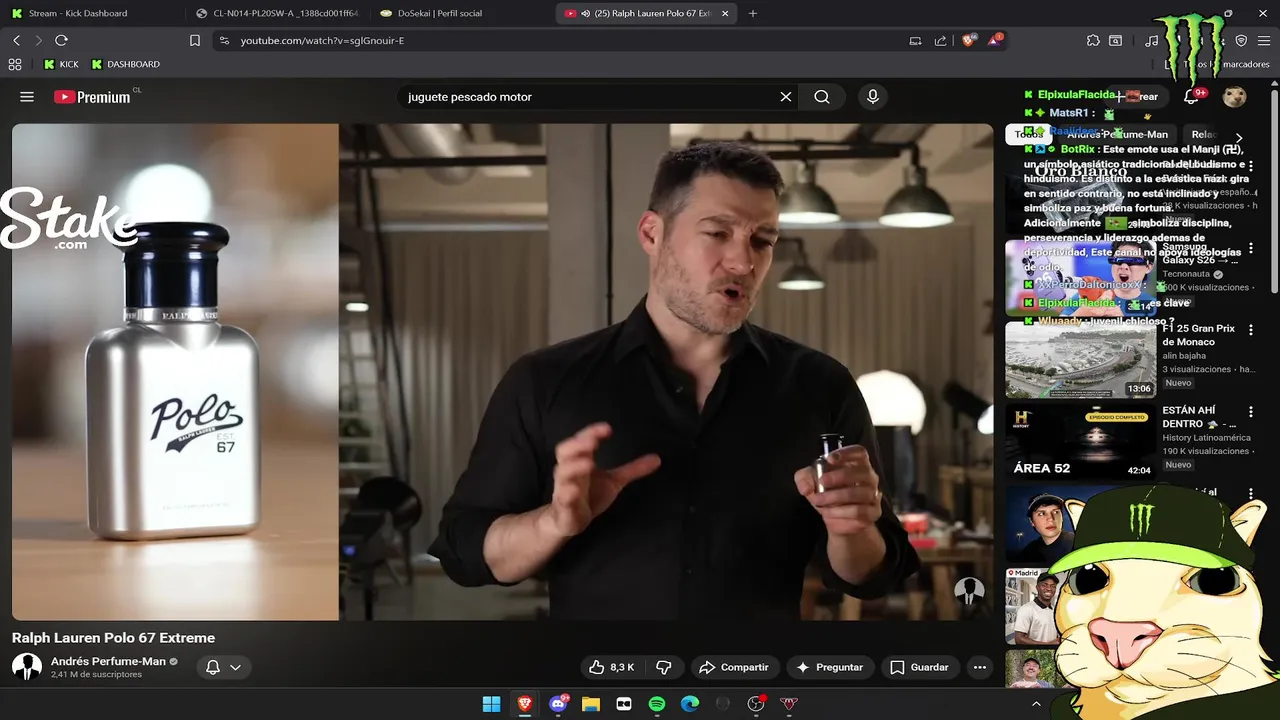Share the video via Compartir
Screen dimensions: 1280x720
(x=734, y=667)
